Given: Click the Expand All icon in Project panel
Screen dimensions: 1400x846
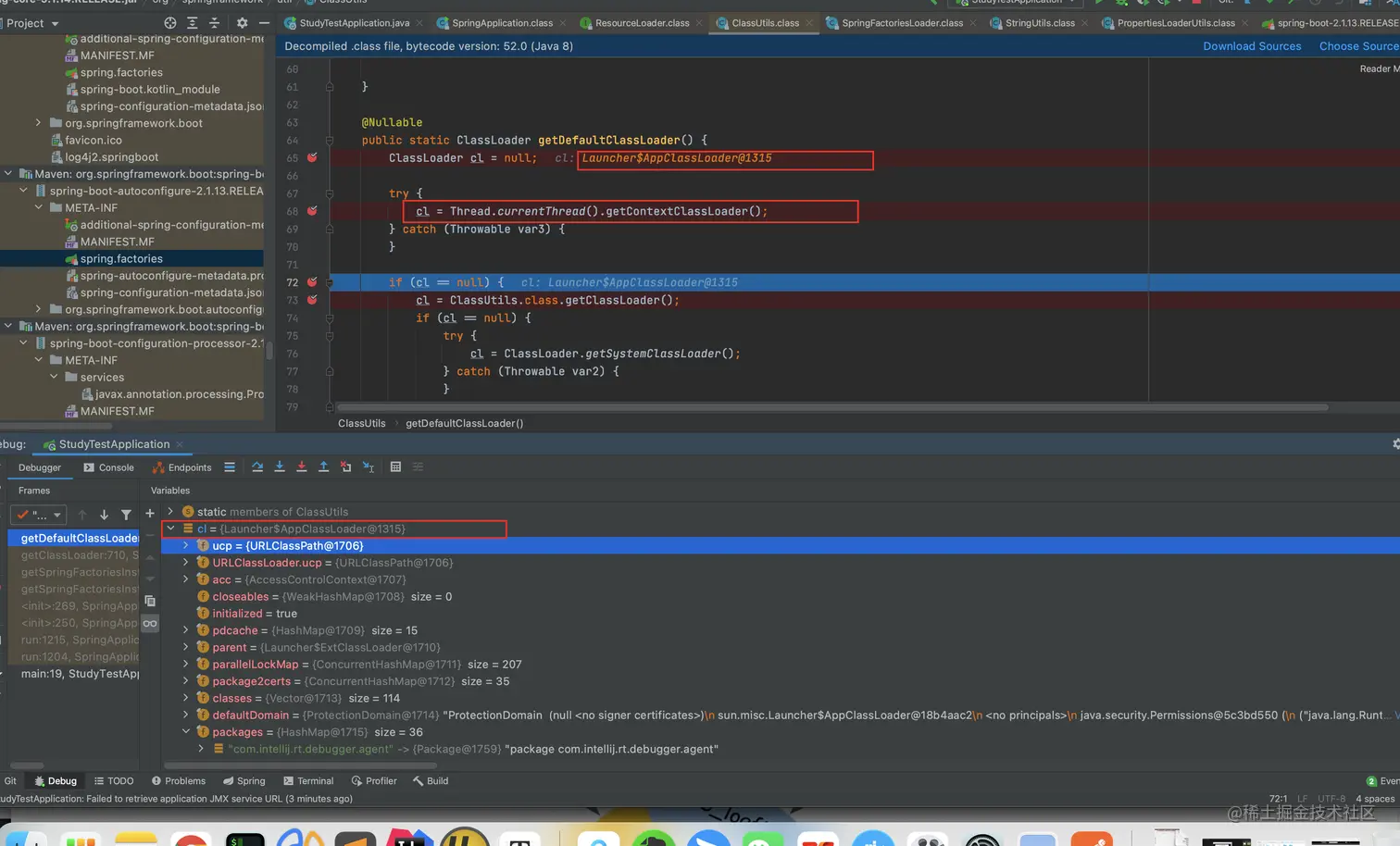Looking at the screenshot, I should click(x=192, y=23).
